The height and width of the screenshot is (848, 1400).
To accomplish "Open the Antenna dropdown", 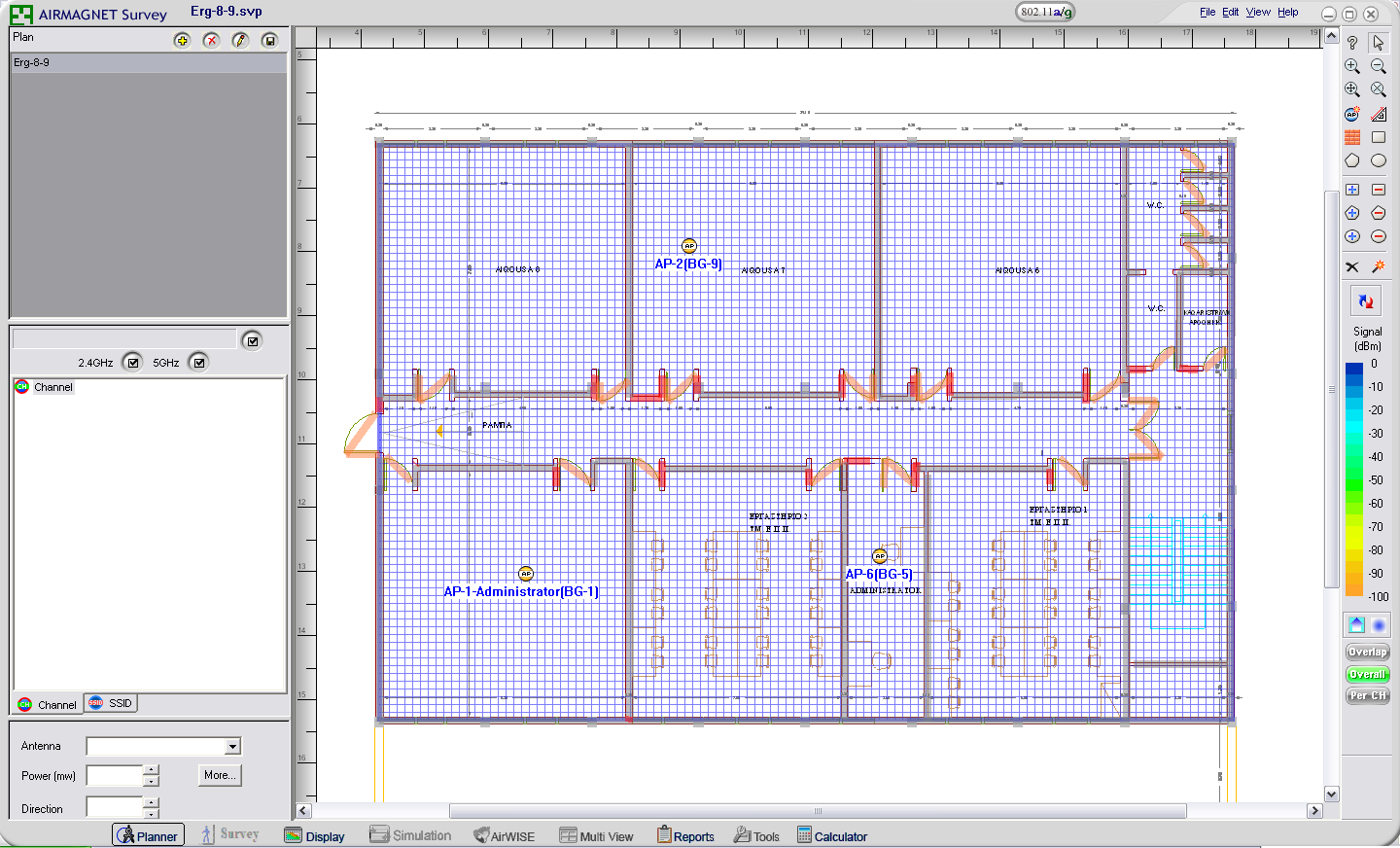I will coord(232,747).
